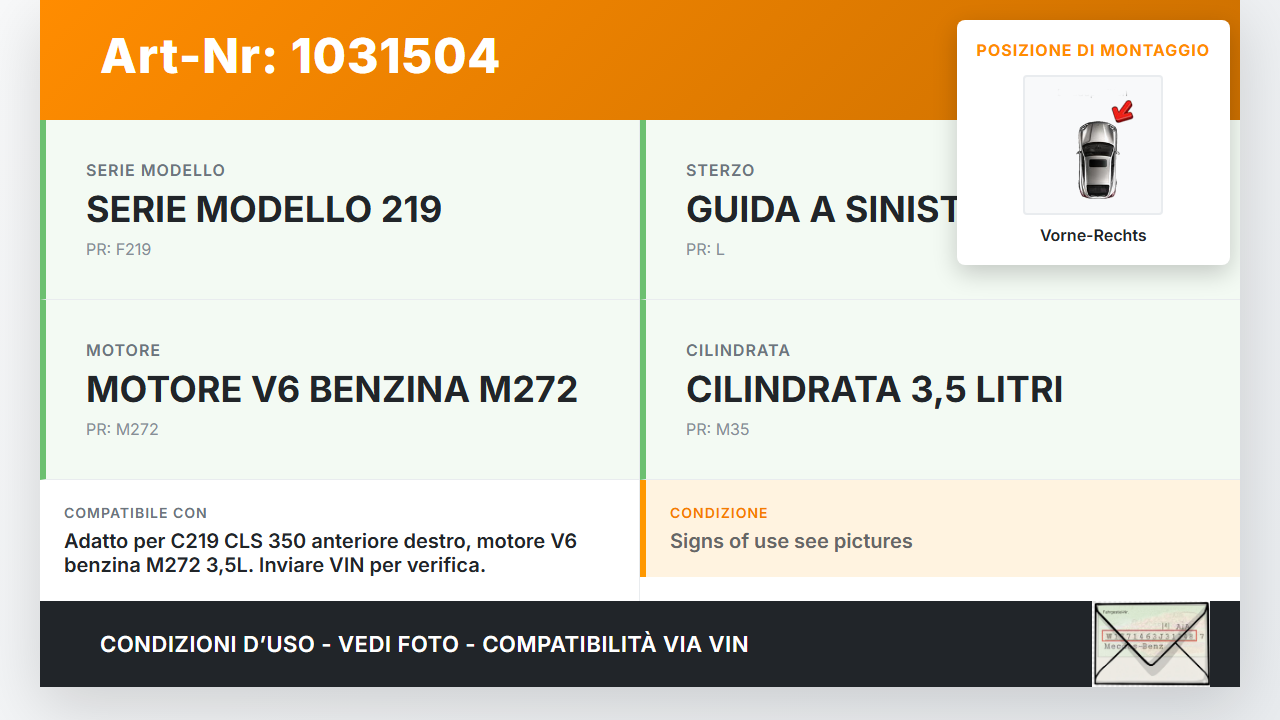
Task: Click the PR: M35 displacement code
Action: coord(717,430)
